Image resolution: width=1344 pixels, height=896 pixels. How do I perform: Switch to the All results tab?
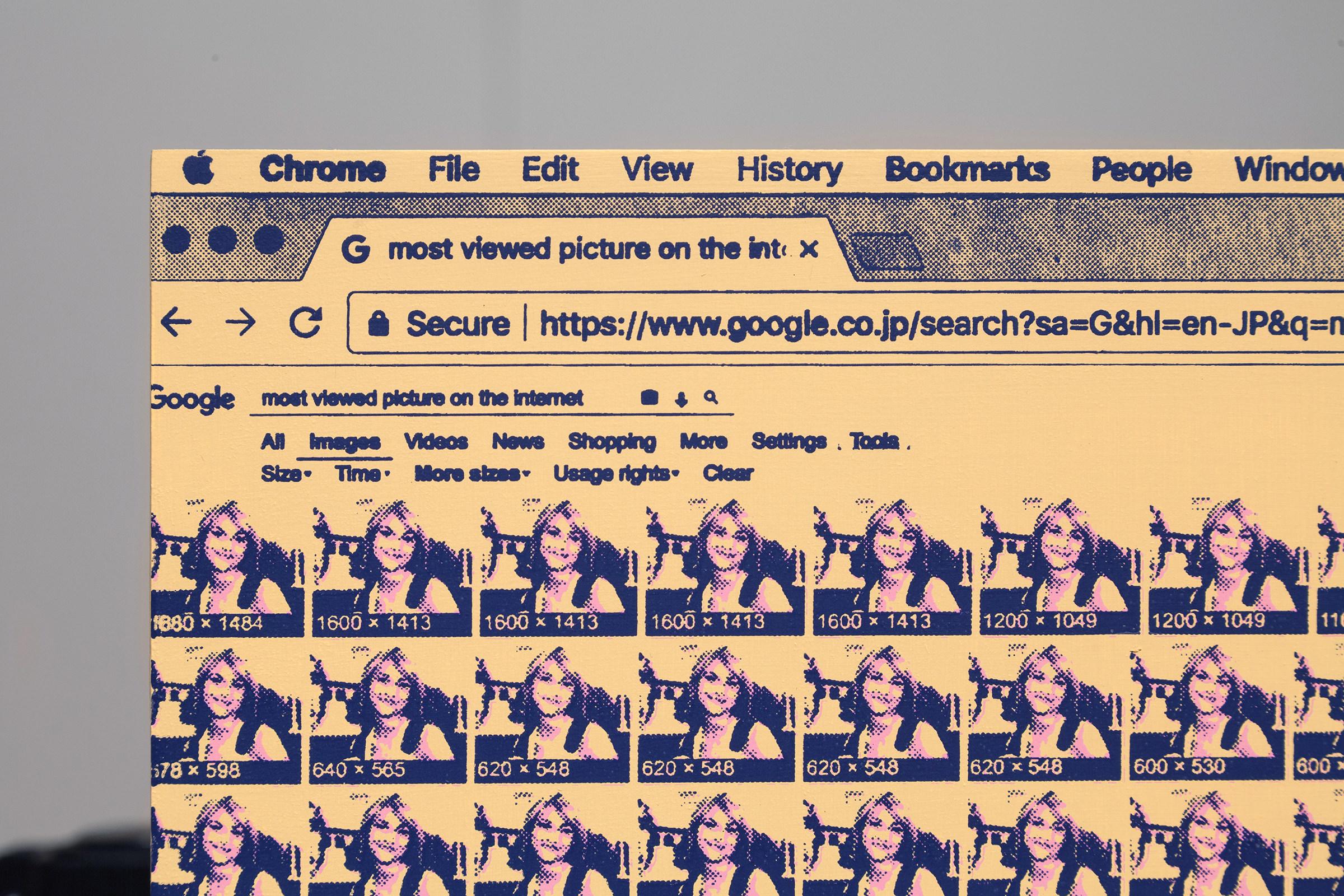pos(273,441)
